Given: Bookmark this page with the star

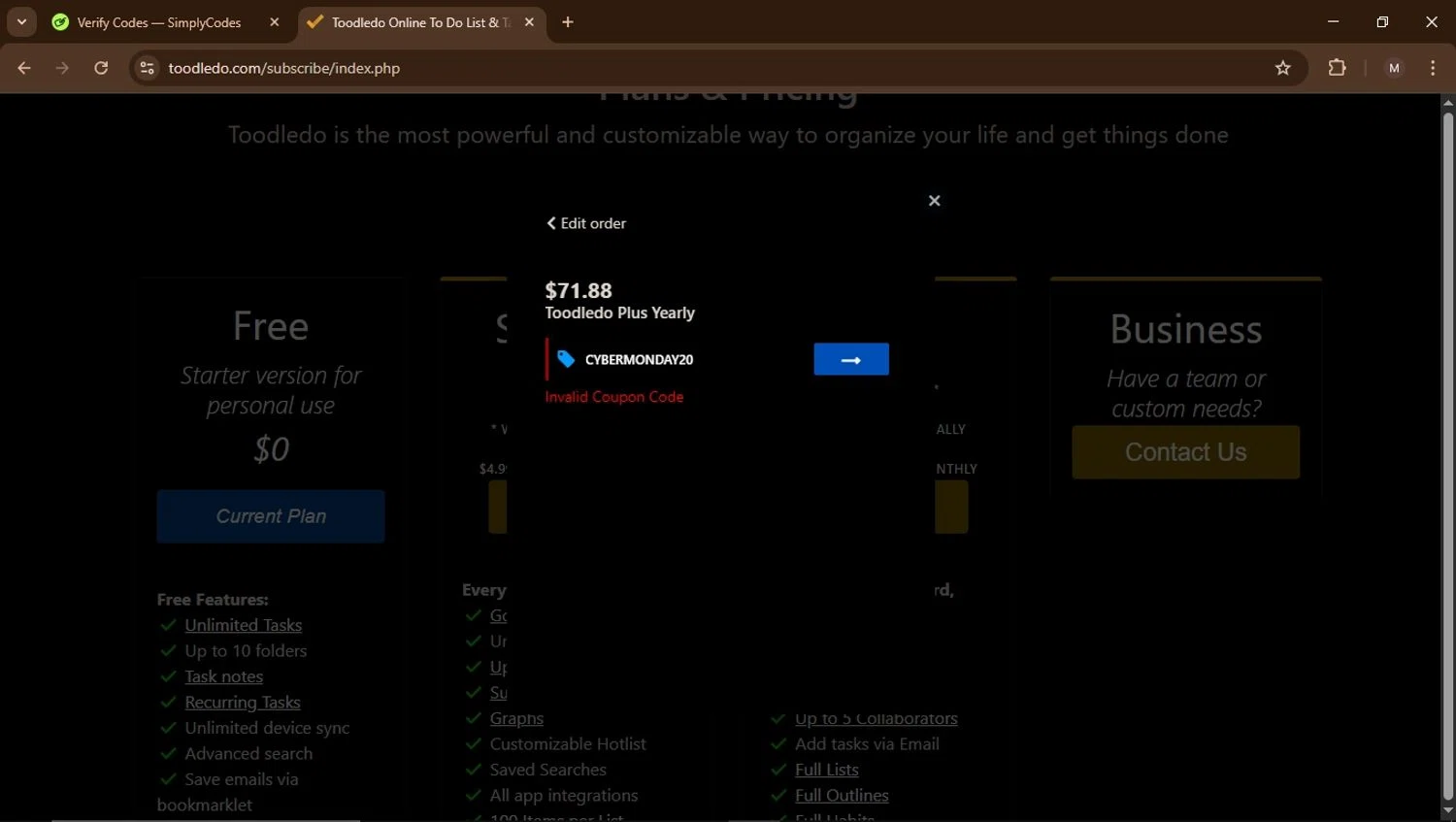Looking at the screenshot, I should (1283, 68).
